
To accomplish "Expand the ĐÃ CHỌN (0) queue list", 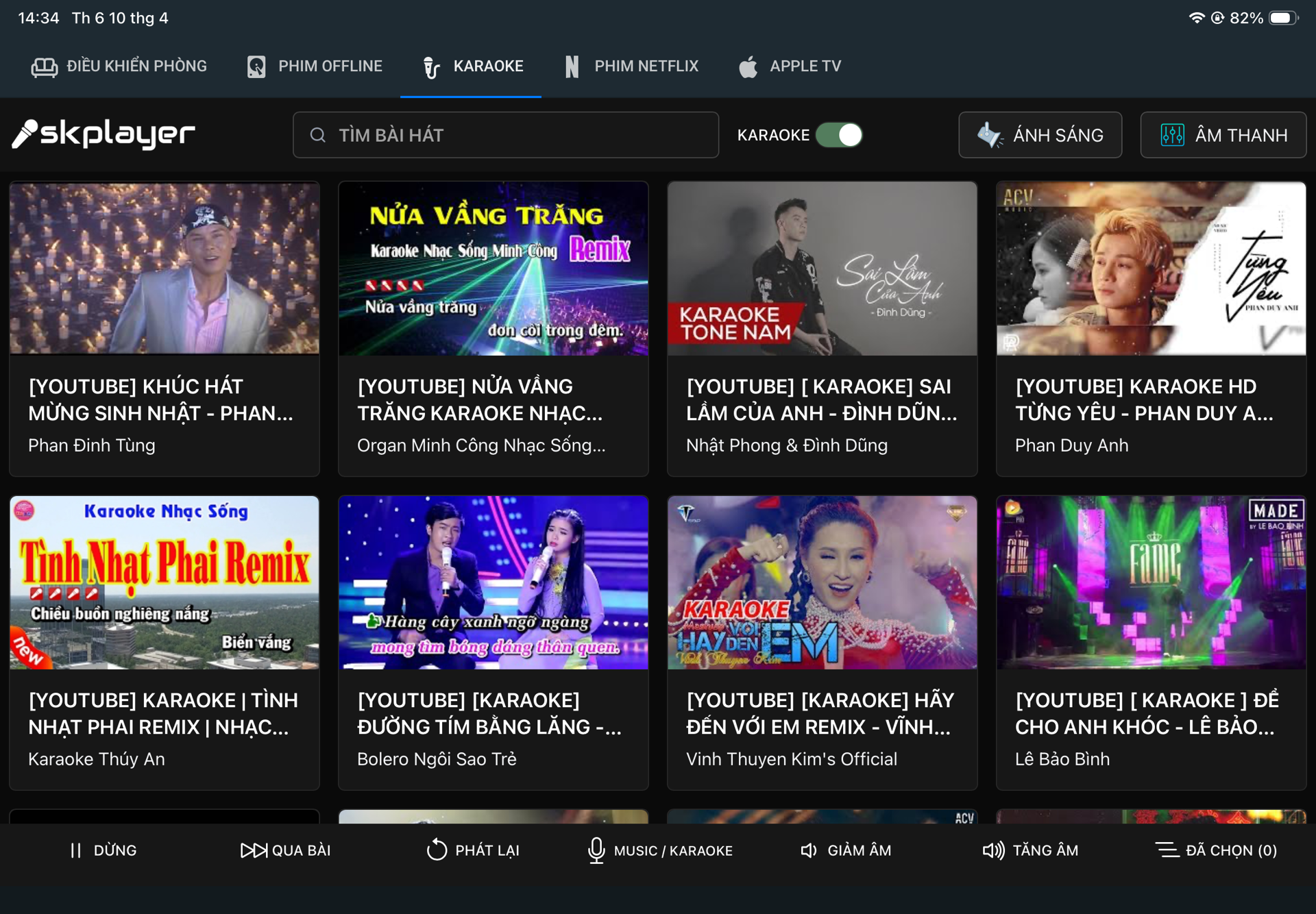I will 1217,850.
